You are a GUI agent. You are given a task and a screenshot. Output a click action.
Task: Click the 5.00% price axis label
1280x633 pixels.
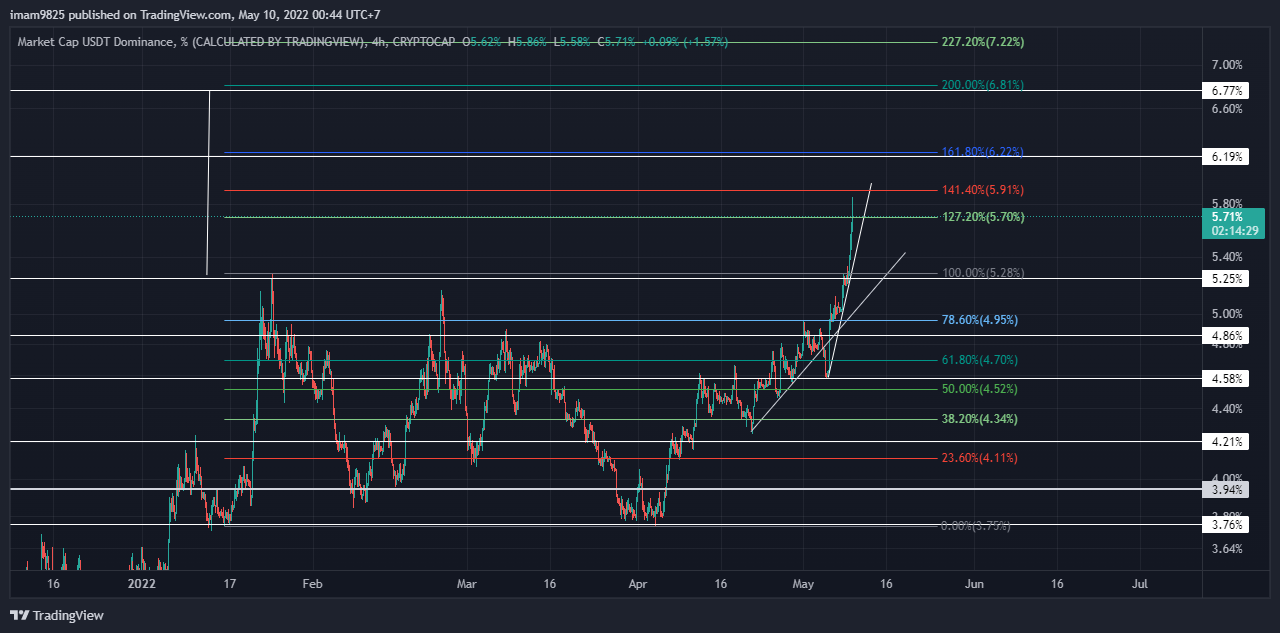tap(1227, 314)
